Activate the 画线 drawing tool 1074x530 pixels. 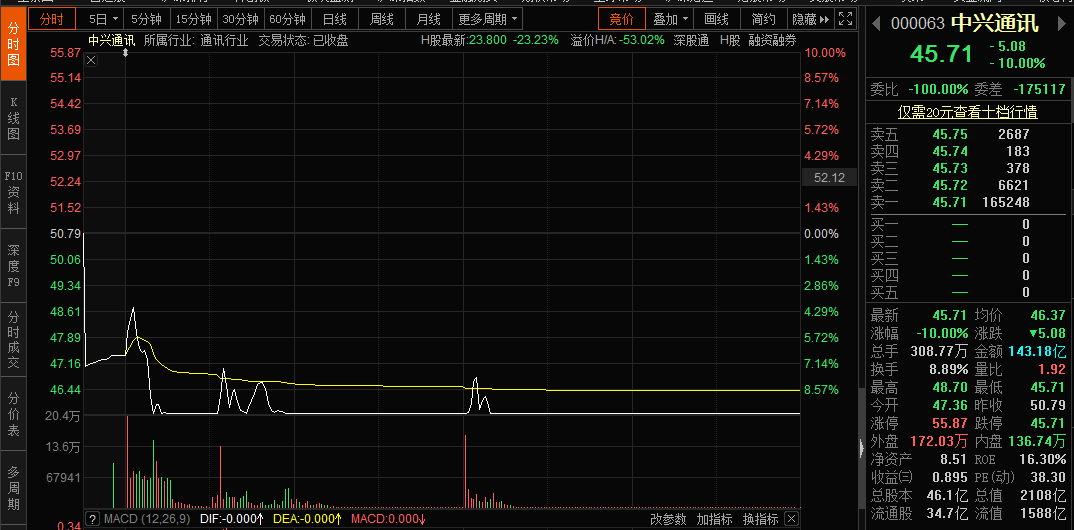coord(716,19)
